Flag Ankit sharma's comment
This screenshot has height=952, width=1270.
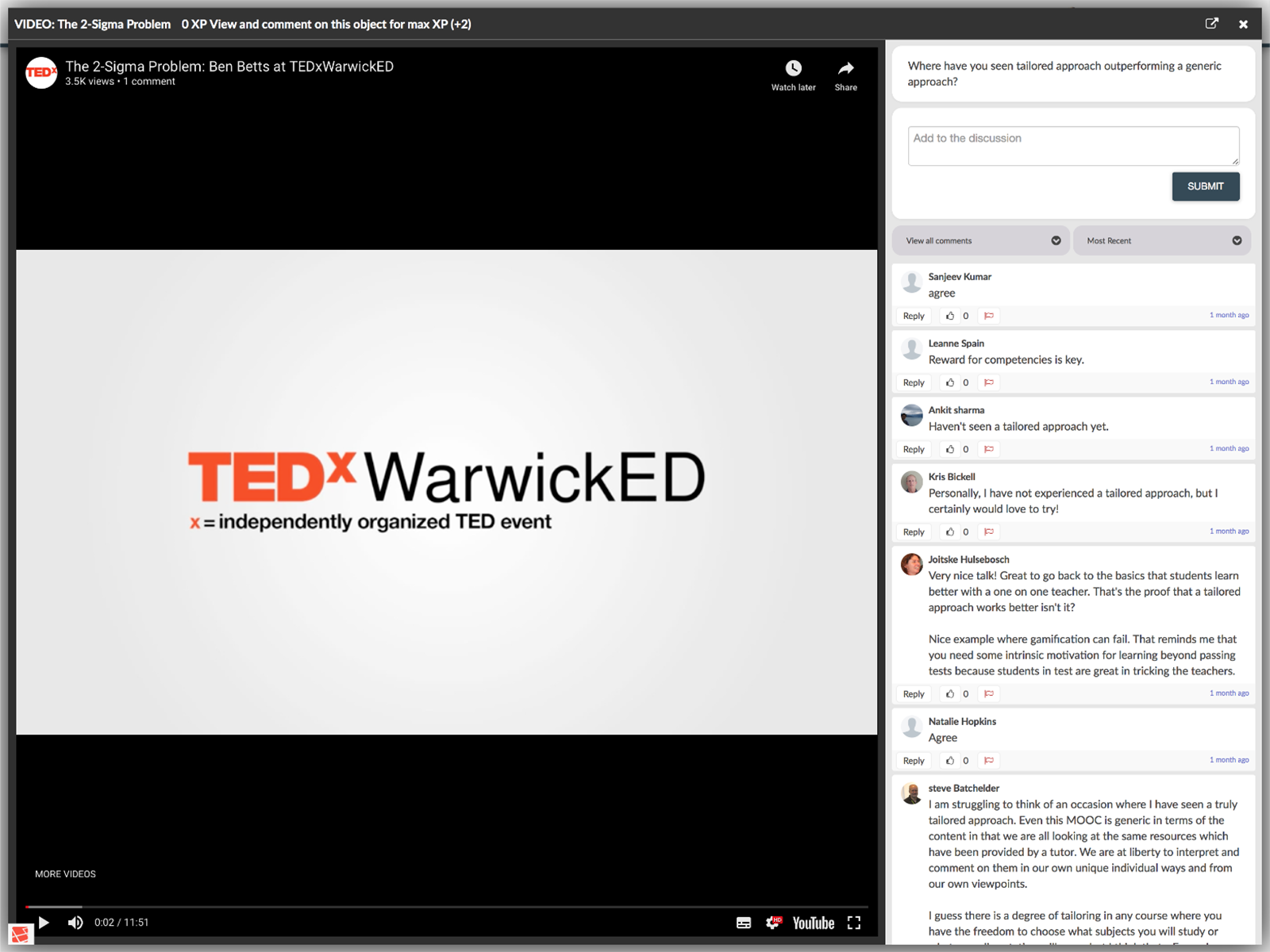[989, 449]
